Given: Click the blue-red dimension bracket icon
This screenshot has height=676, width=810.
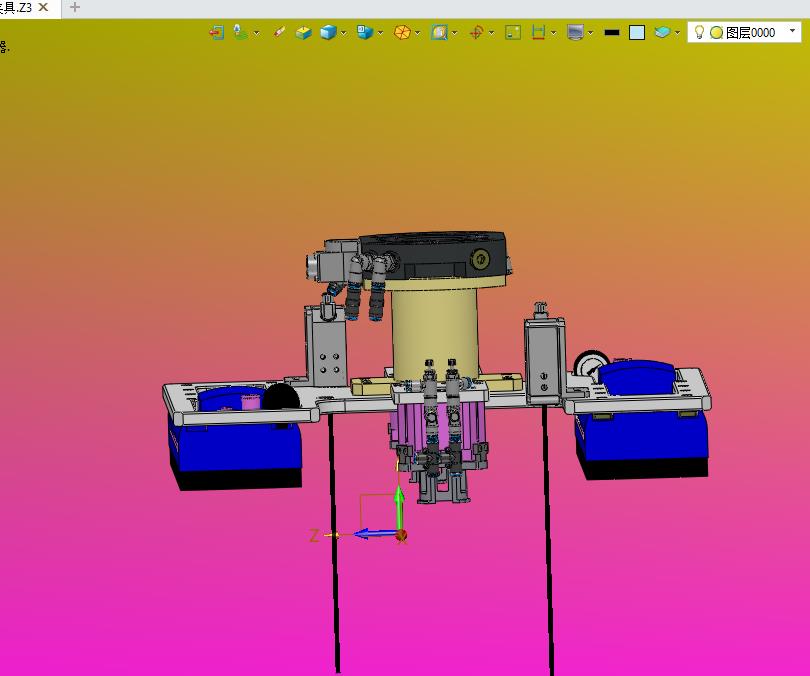Looking at the screenshot, I should pyautogui.click(x=538, y=33).
